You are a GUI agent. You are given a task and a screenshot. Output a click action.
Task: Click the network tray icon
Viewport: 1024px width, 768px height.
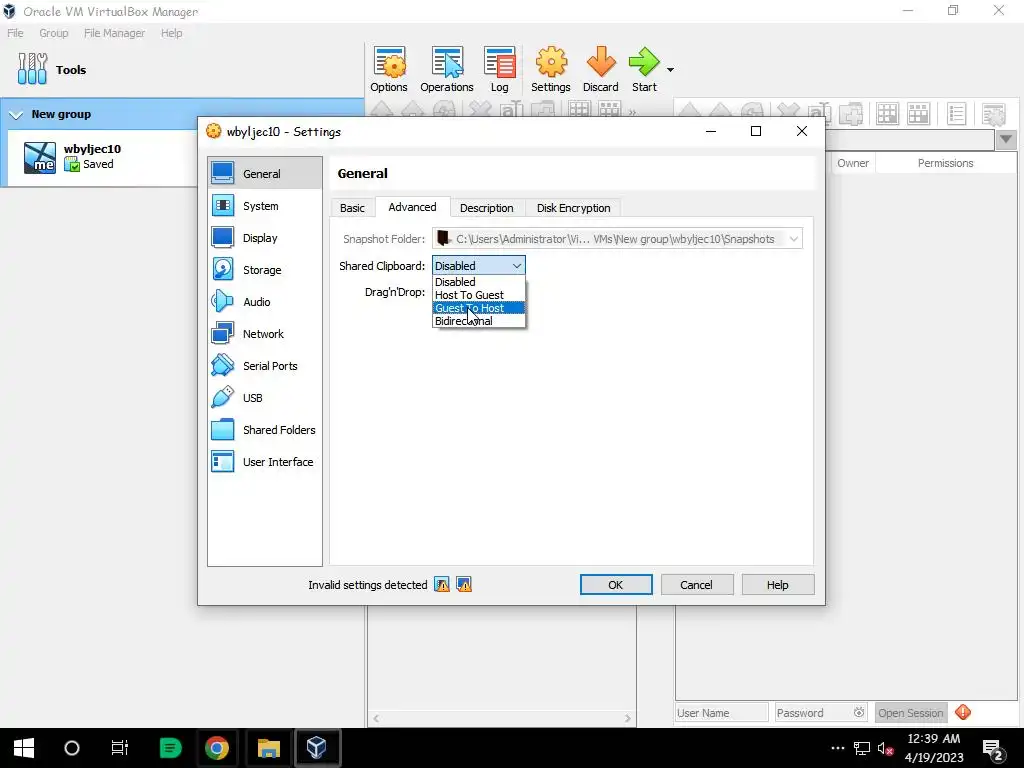point(862,748)
